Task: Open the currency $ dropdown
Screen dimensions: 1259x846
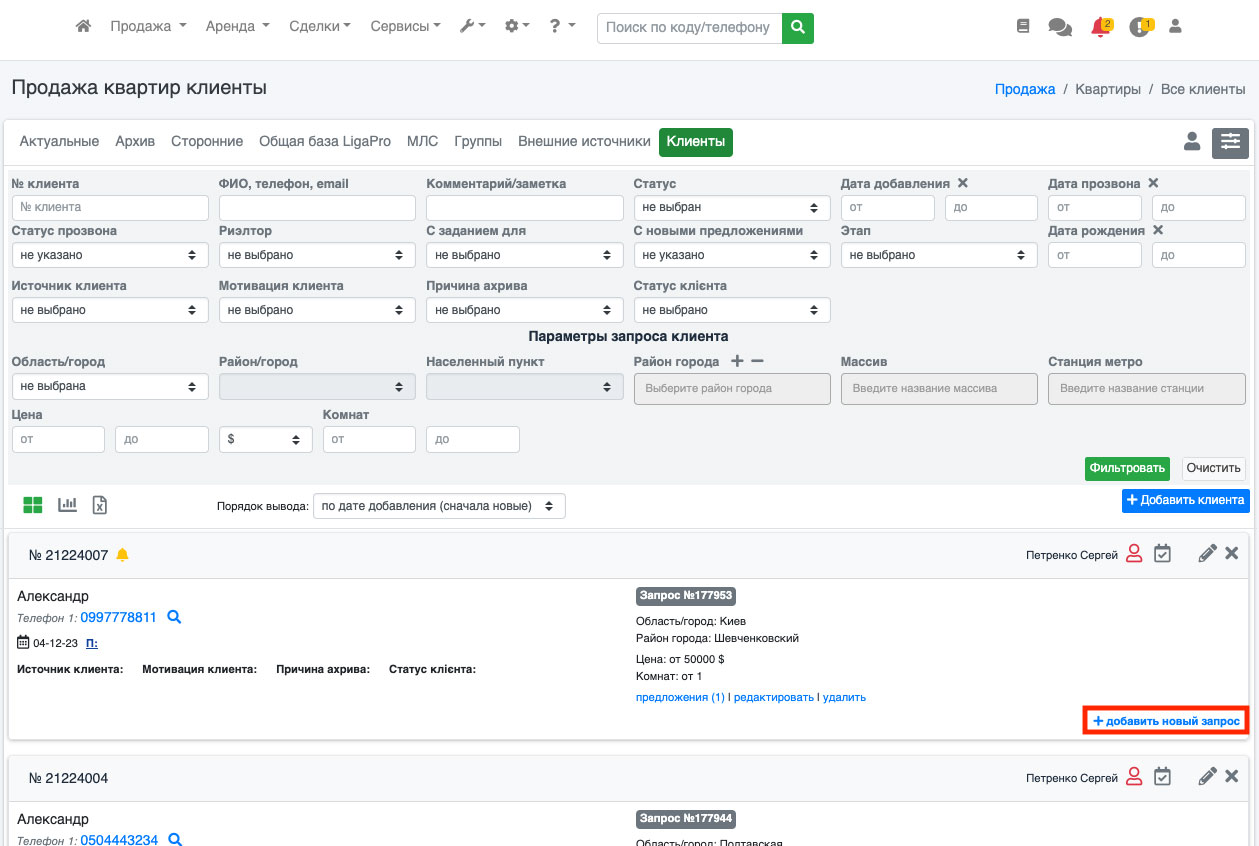Action: 265,439
